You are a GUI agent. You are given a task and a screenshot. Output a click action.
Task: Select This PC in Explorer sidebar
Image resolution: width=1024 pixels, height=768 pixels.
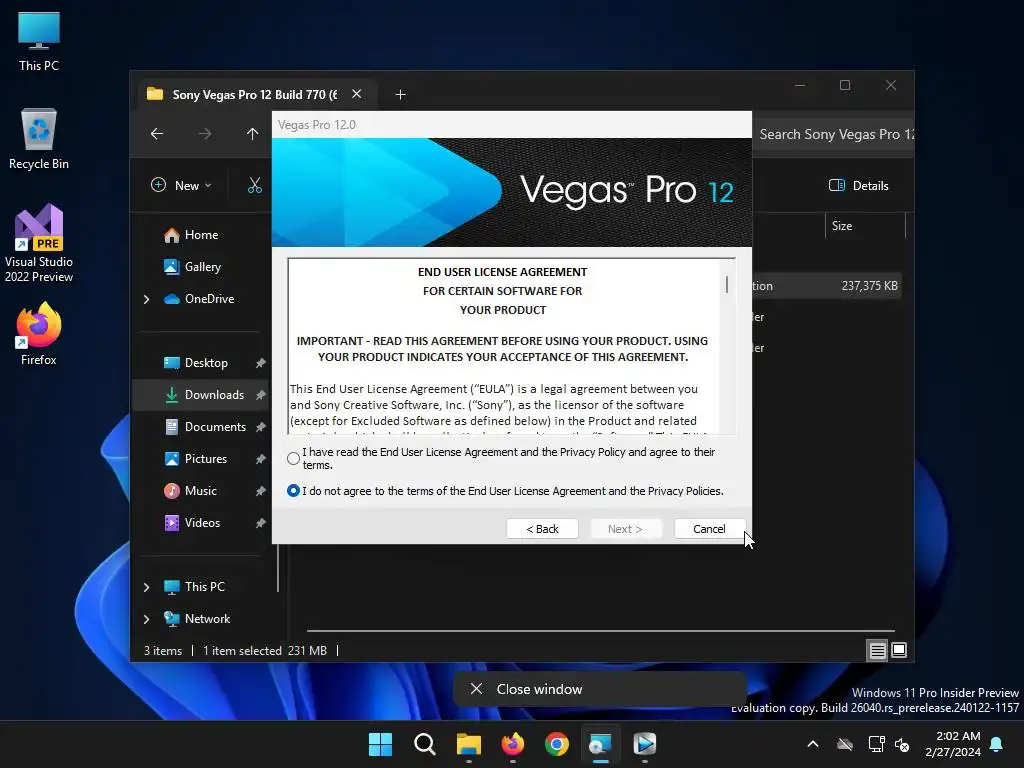194,587
